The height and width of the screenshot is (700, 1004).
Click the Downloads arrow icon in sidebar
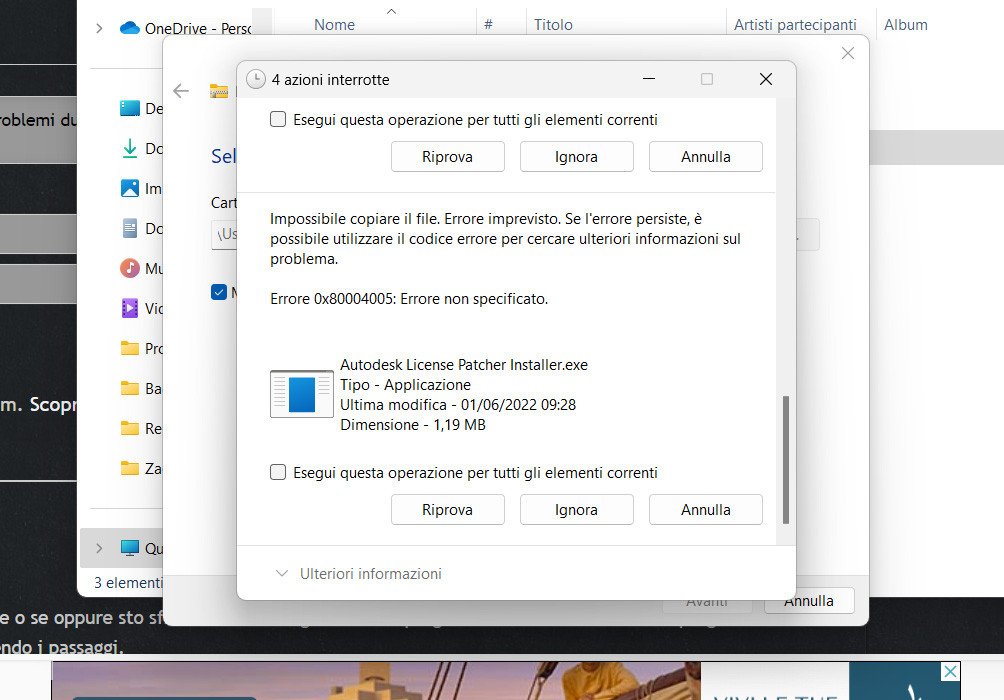click(x=129, y=148)
